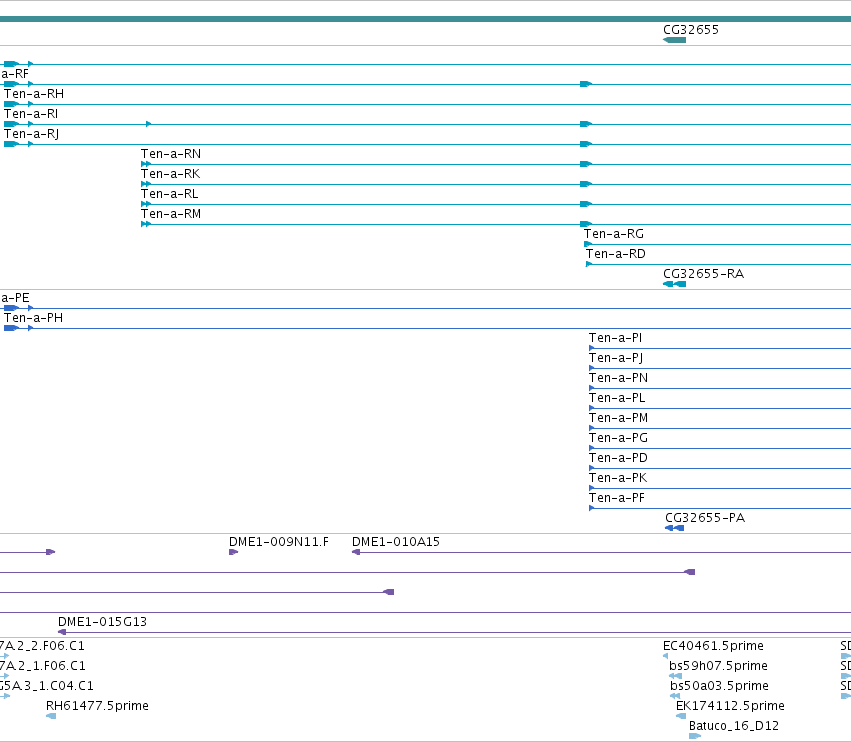
Task: Select DME1-010A15 clone label
Action: (396, 542)
